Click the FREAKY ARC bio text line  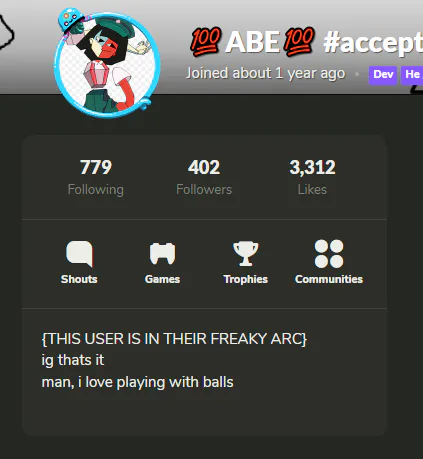tap(174, 339)
